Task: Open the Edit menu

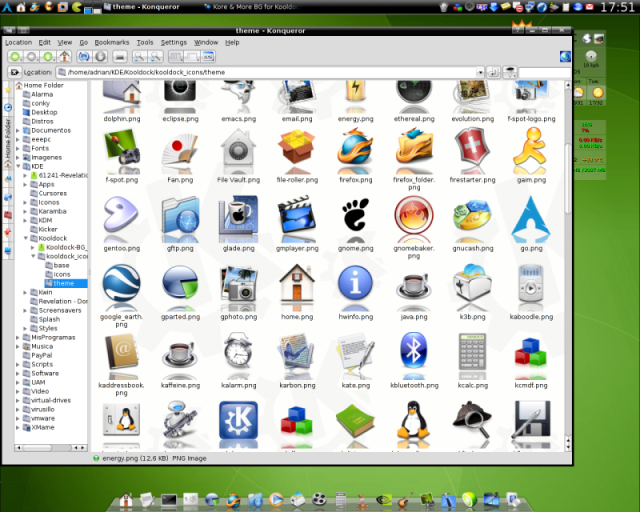Action: [44, 42]
